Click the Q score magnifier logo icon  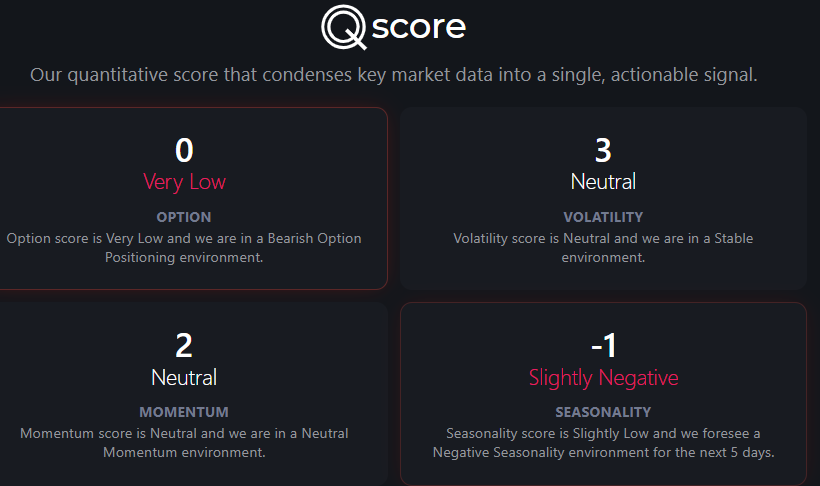click(x=344, y=27)
